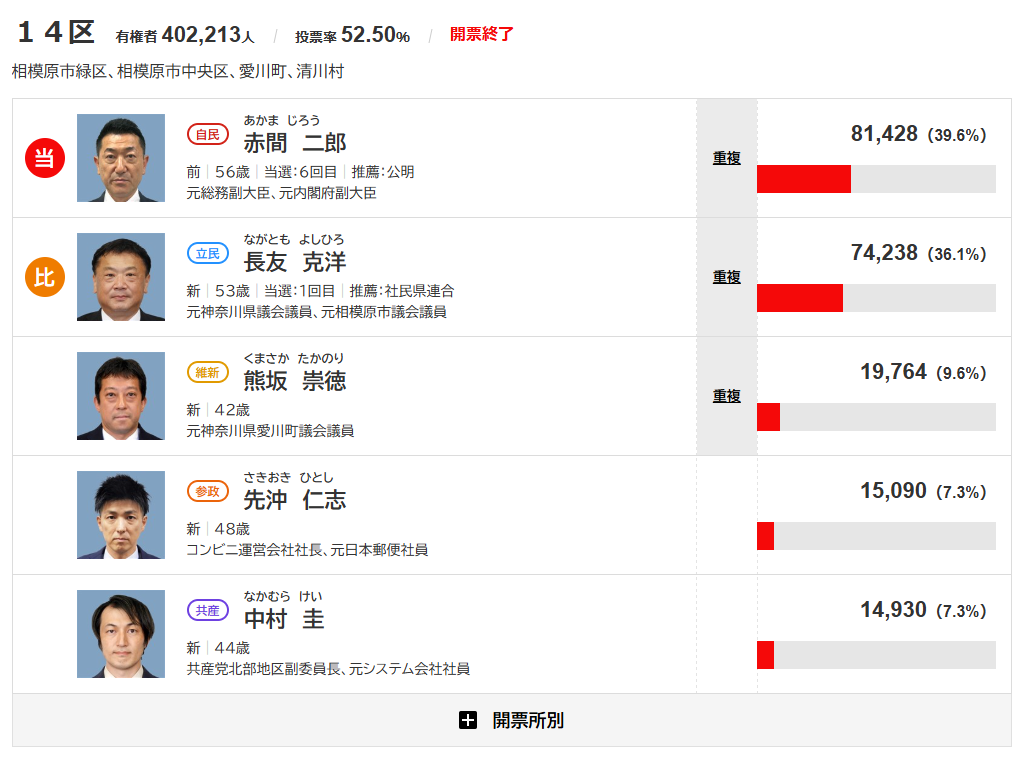The height and width of the screenshot is (761, 1024).
Task: Click the red 当 winner badge
Action: [44, 158]
